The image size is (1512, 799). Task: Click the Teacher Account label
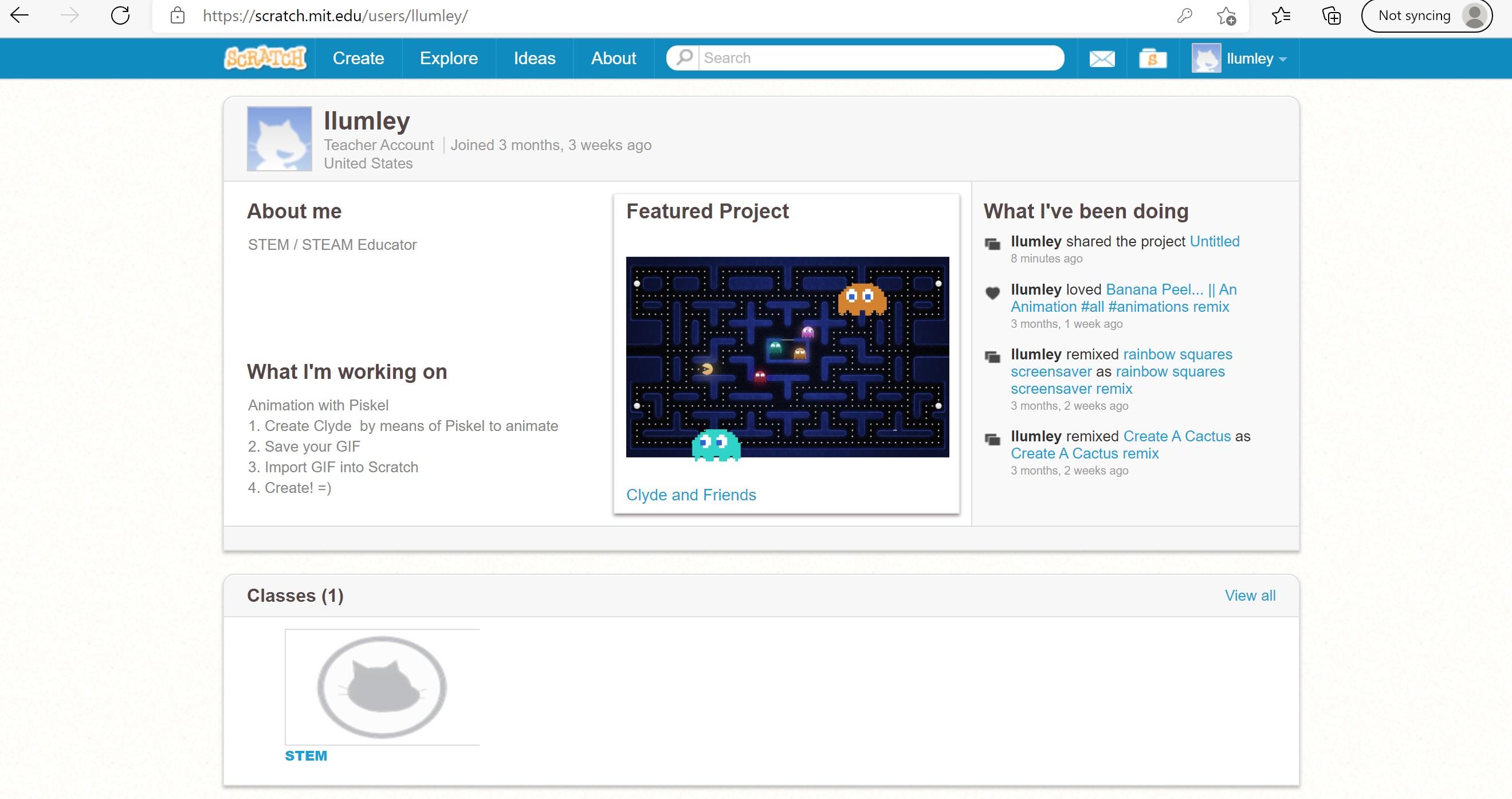[379, 145]
